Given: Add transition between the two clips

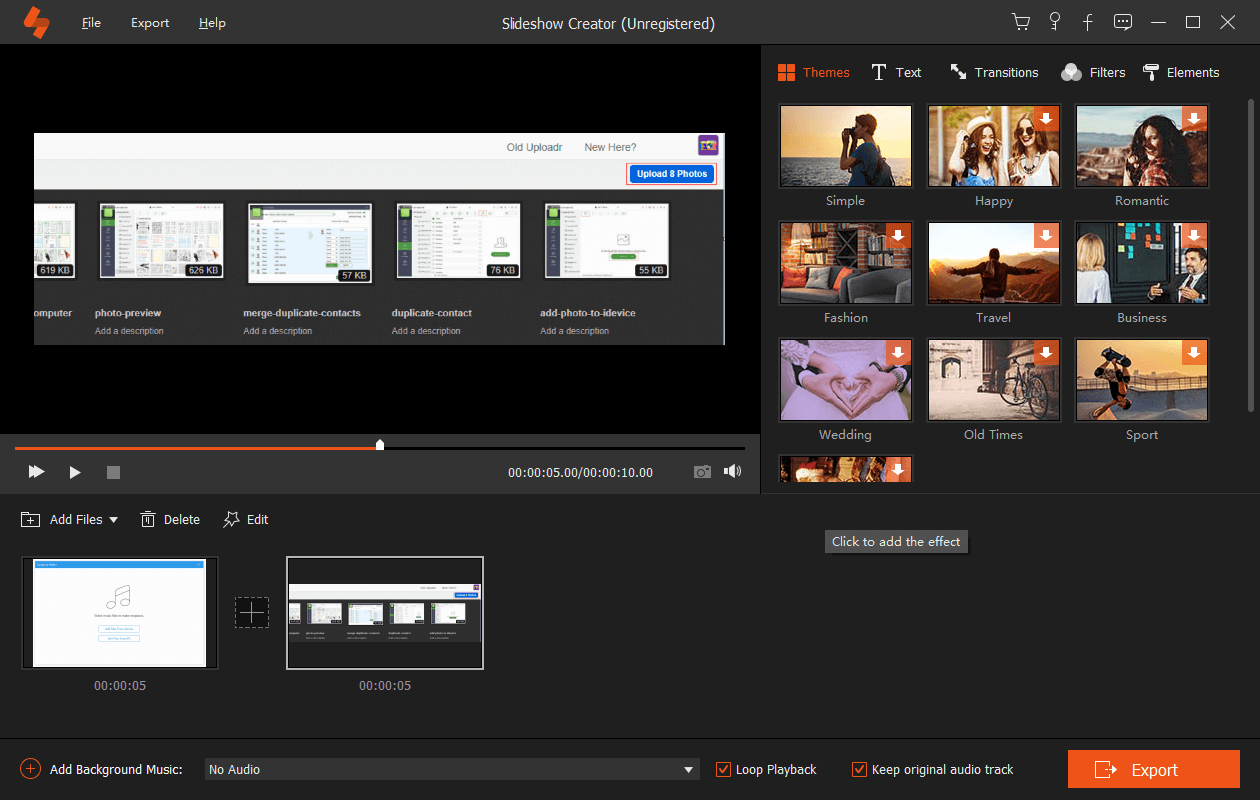Looking at the screenshot, I should point(252,613).
